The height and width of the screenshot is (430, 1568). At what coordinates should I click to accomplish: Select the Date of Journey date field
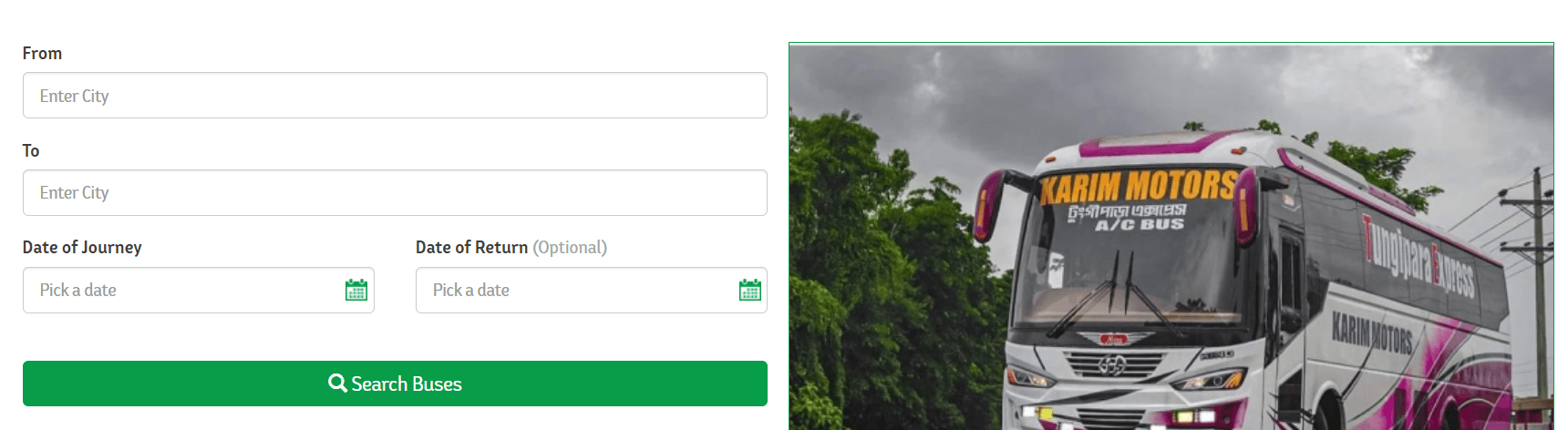tap(199, 290)
